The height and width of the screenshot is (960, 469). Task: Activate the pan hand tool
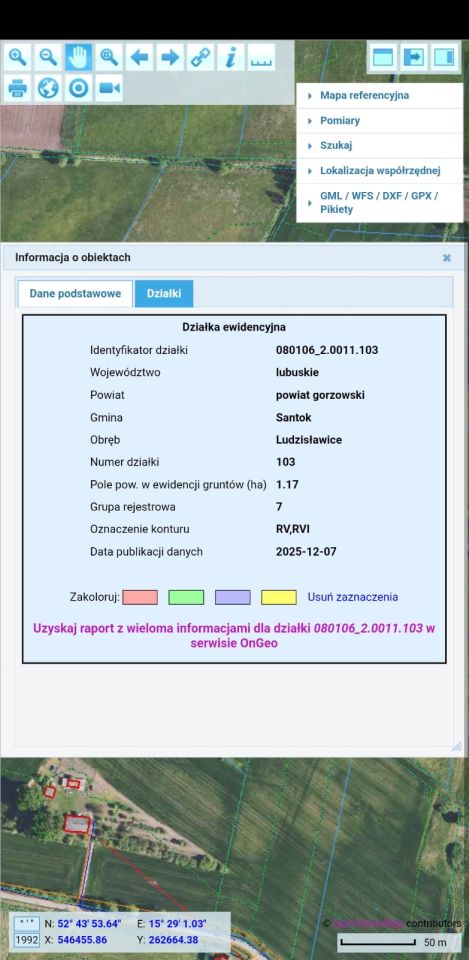point(78,58)
